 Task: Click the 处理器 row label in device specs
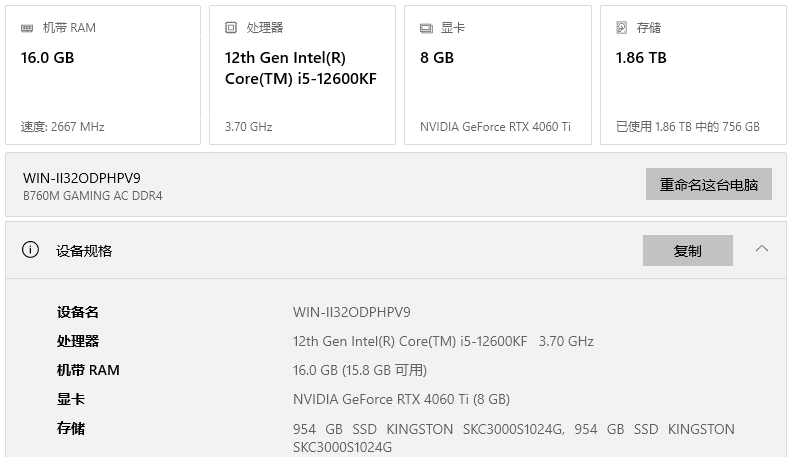tap(78, 341)
